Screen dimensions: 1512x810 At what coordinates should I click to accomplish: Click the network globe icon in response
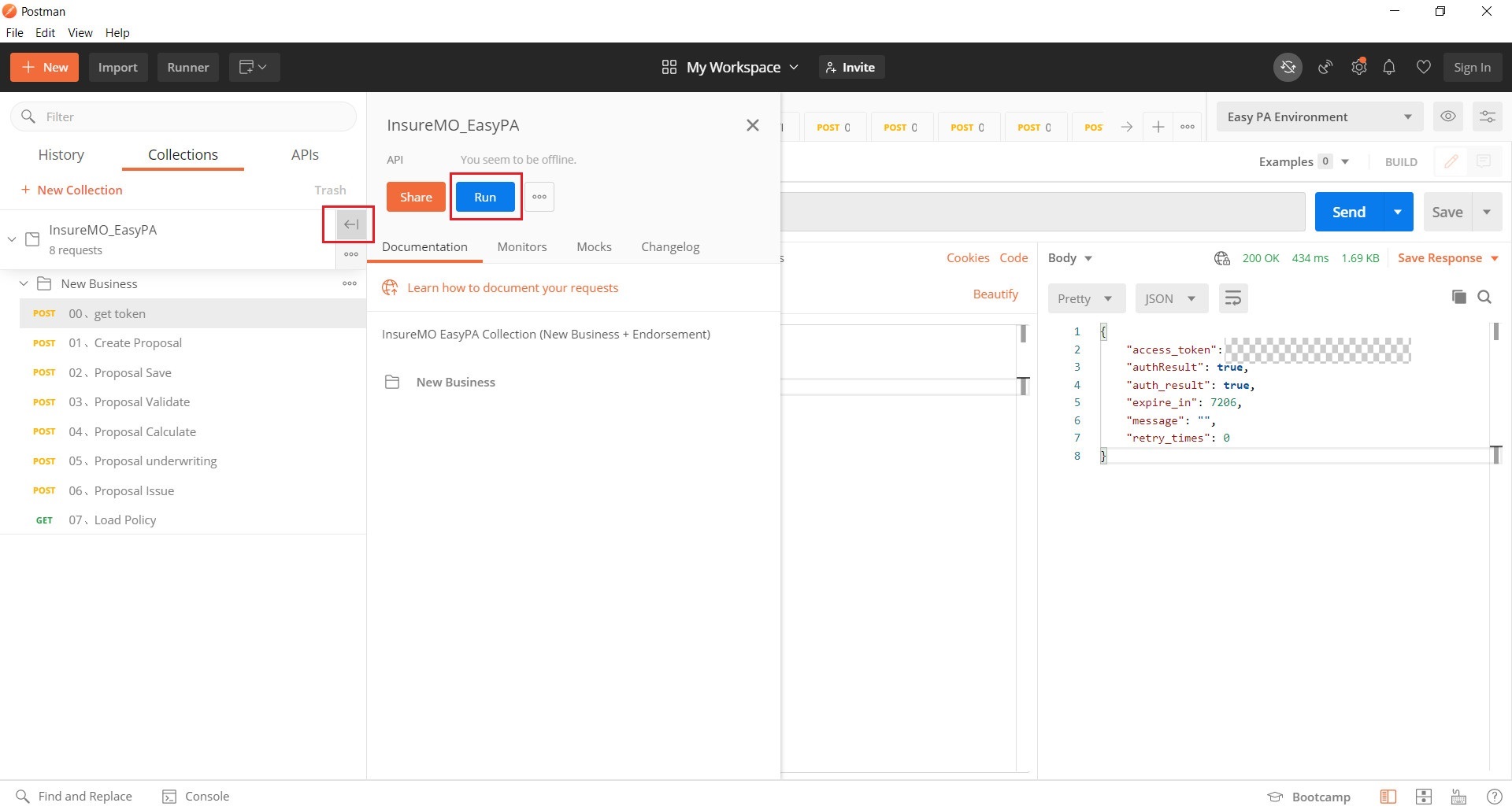pyautogui.click(x=1221, y=258)
